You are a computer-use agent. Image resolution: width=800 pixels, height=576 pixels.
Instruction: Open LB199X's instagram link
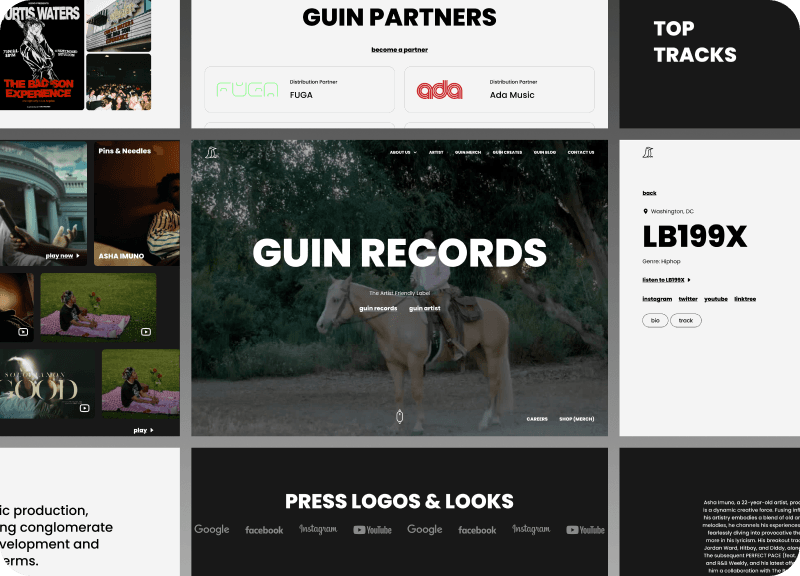click(657, 299)
